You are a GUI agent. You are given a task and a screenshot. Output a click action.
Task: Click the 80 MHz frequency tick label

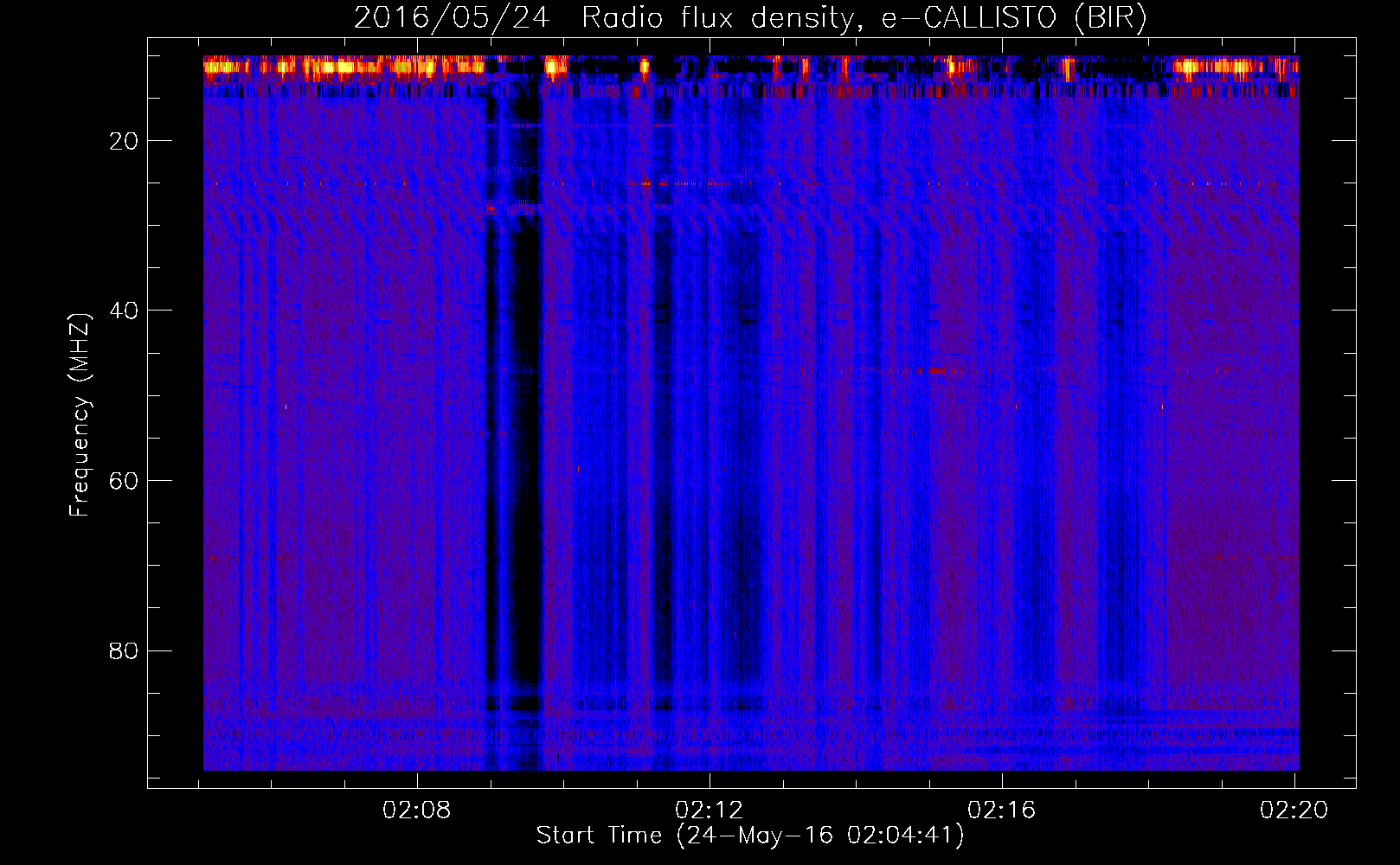coord(124,651)
